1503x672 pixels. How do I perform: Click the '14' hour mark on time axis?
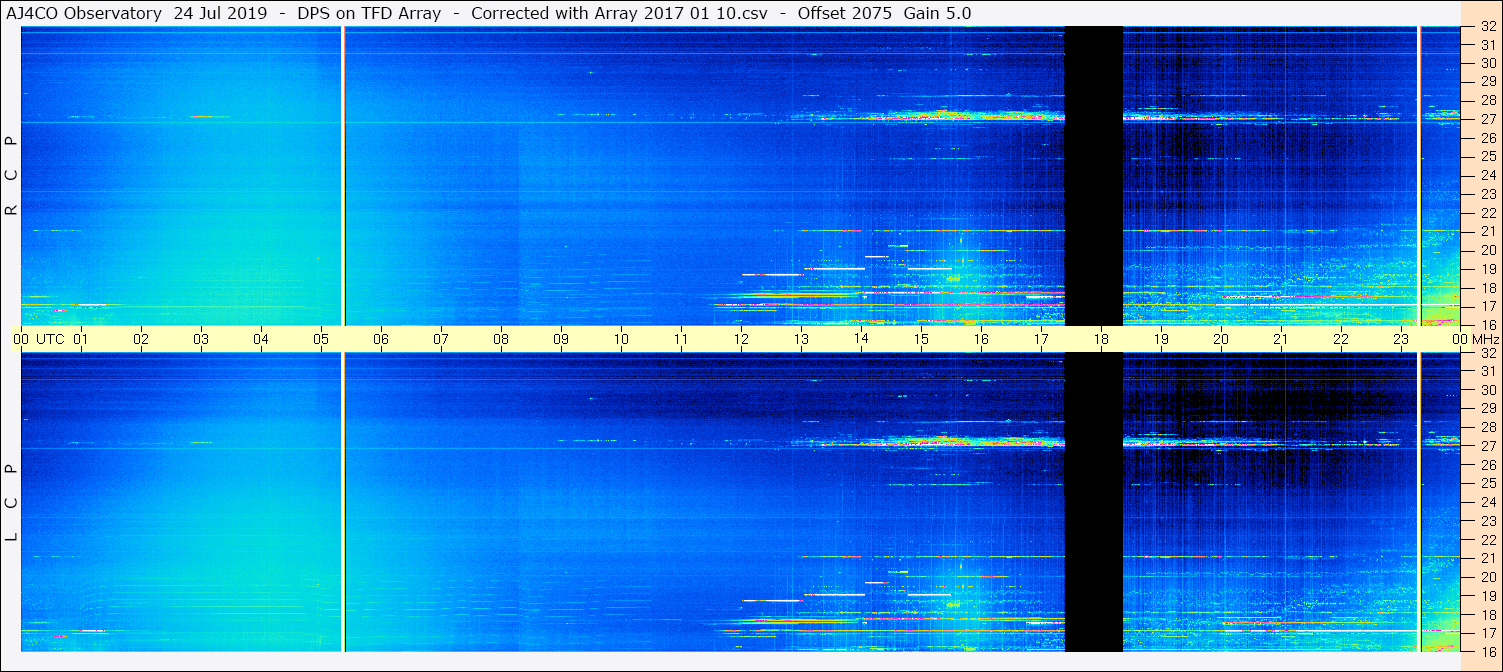pos(861,339)
